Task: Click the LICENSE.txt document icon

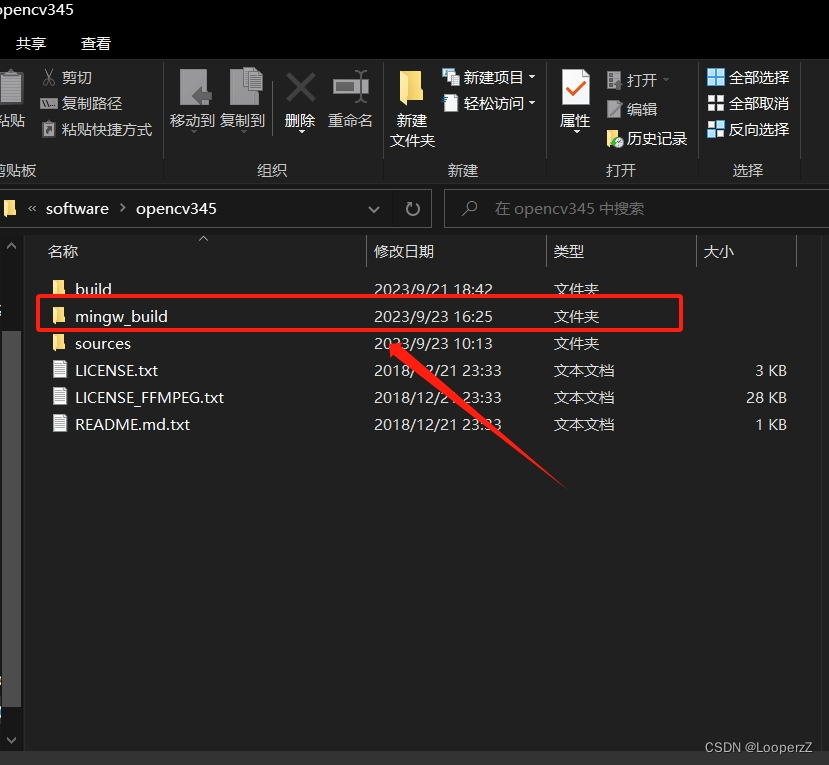Action: 60,370
